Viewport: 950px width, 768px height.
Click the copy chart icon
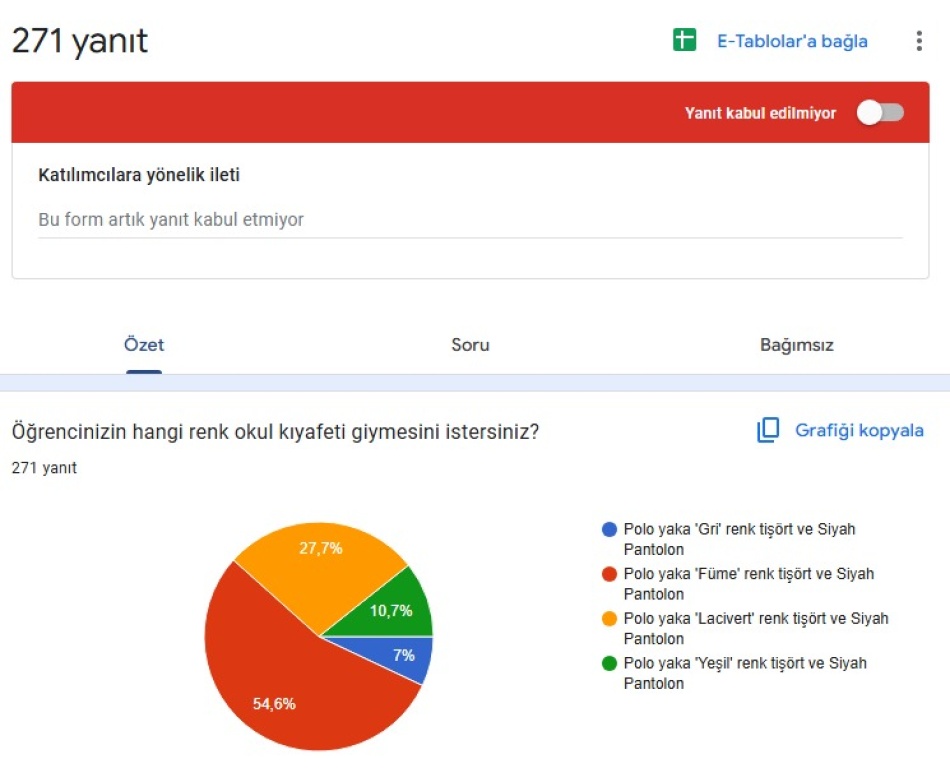[x=768, y=431]
